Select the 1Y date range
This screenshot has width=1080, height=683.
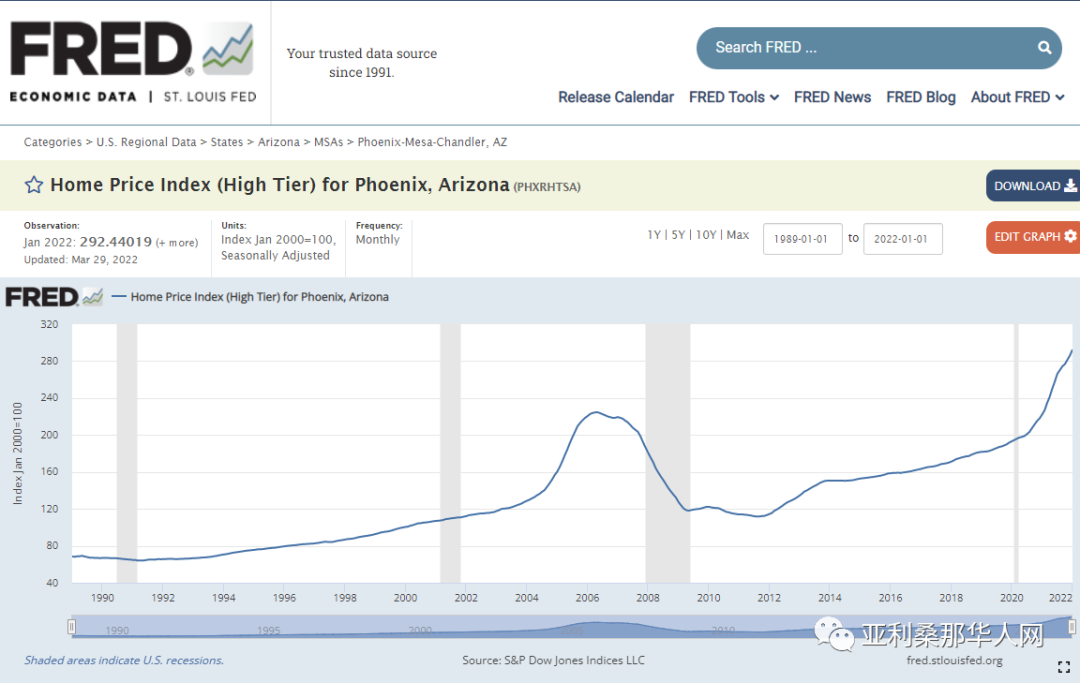tap(654, 235)
